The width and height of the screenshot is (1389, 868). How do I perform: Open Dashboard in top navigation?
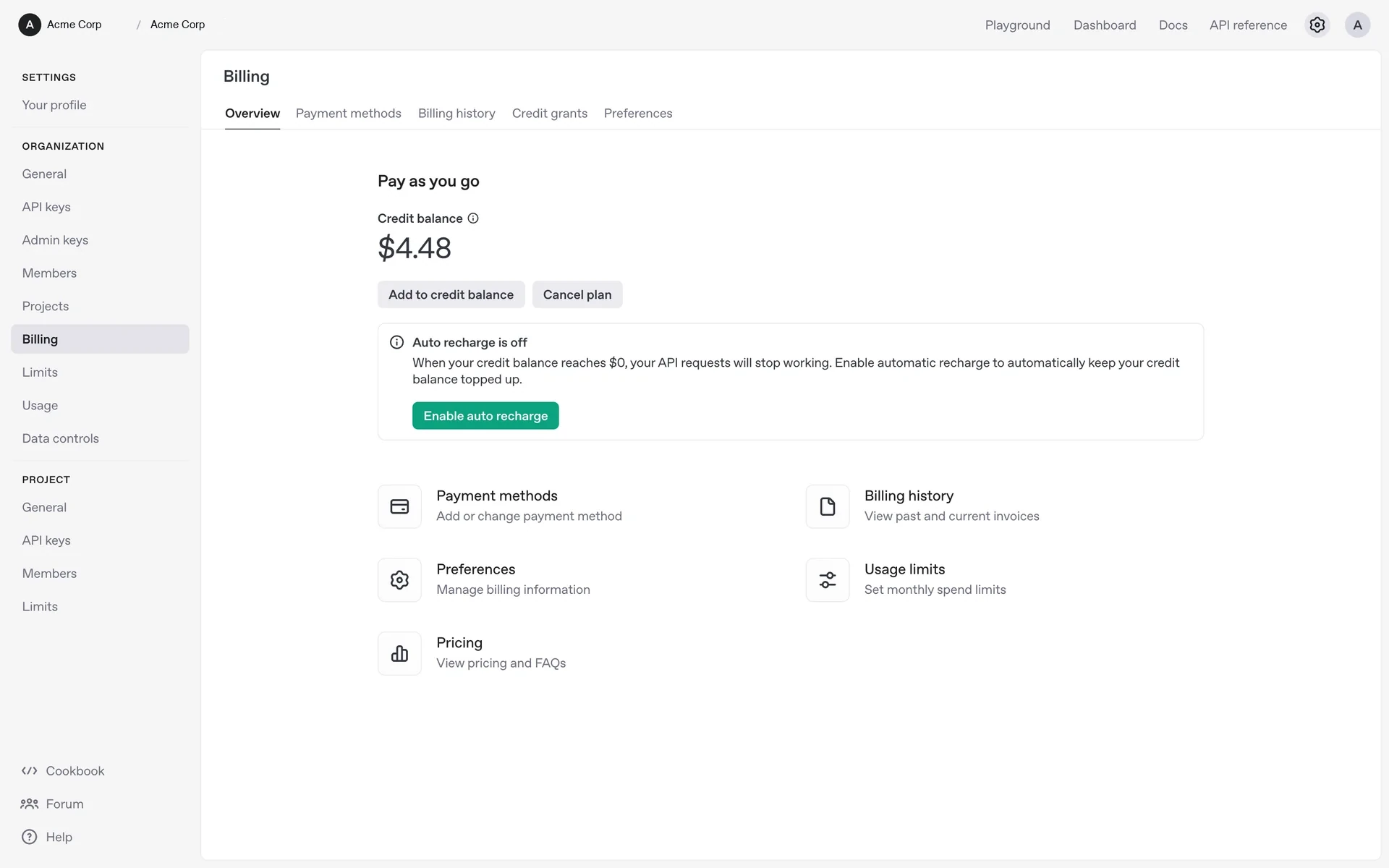(1105, 25)
